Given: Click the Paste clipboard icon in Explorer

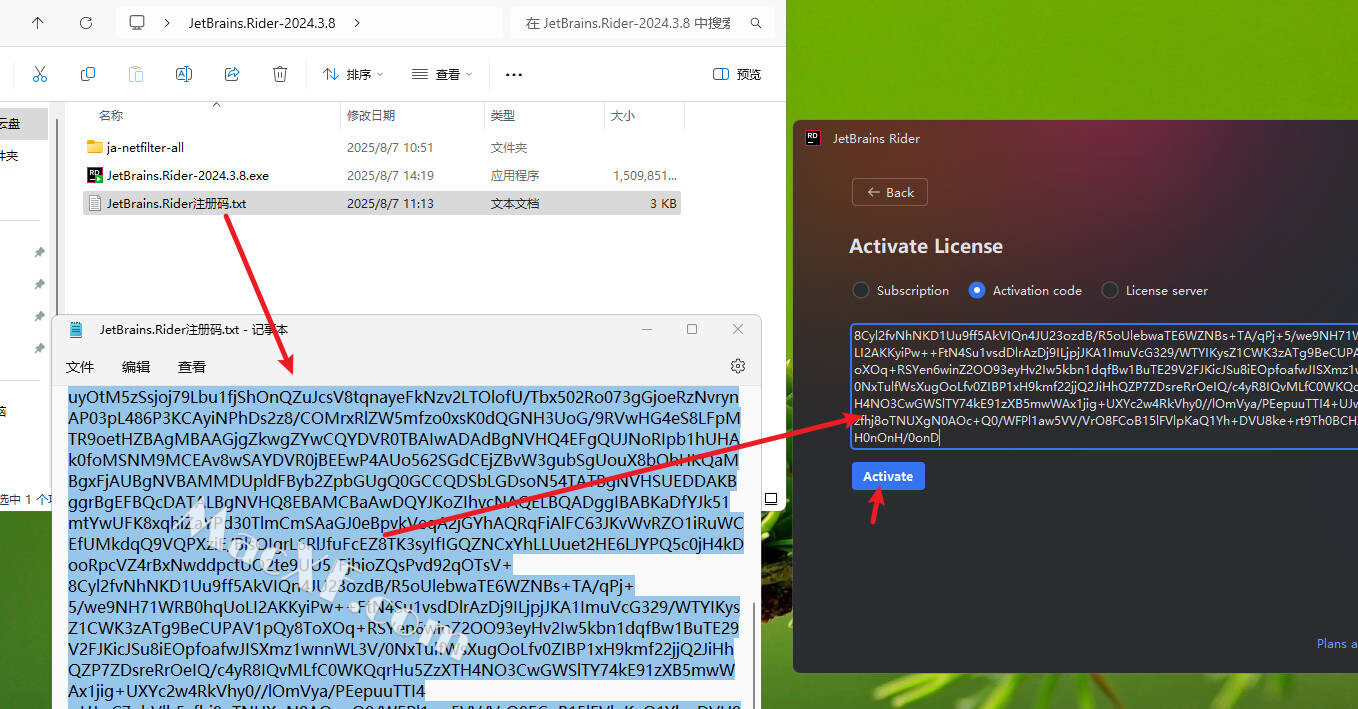Looking at the screenshot, I should (x=136, y=74).
